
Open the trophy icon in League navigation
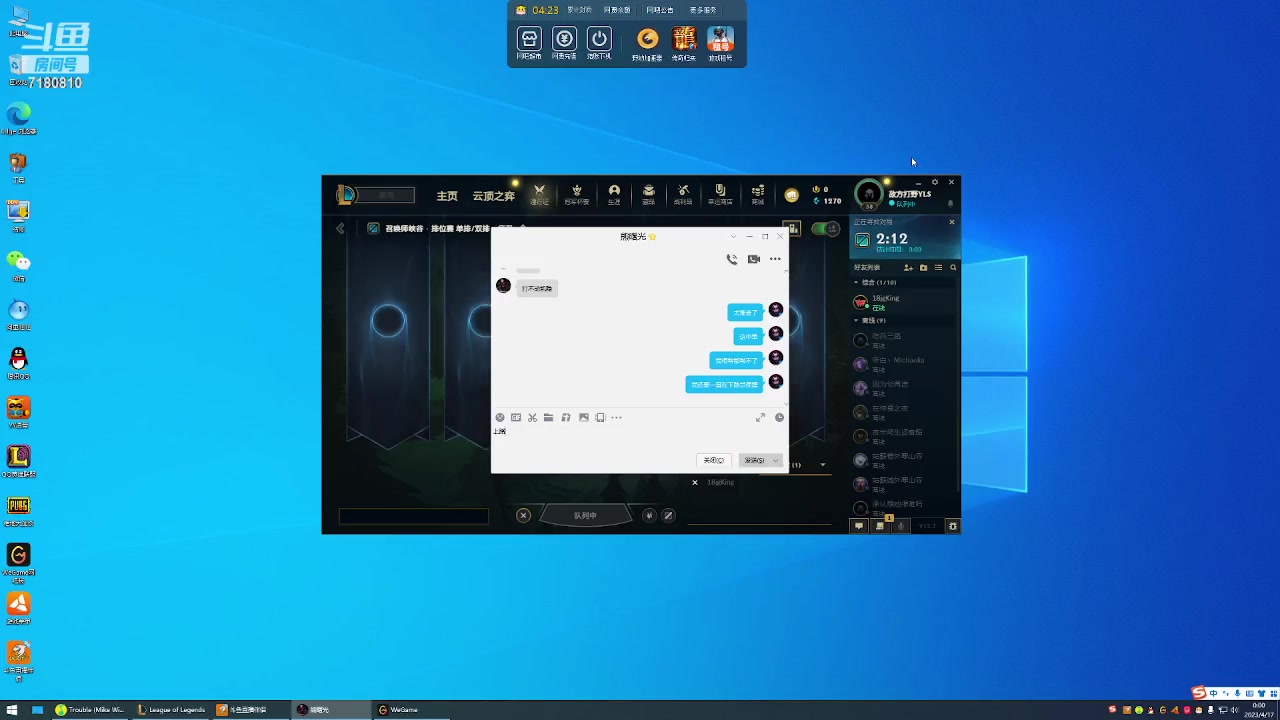[x=576, y=194]
